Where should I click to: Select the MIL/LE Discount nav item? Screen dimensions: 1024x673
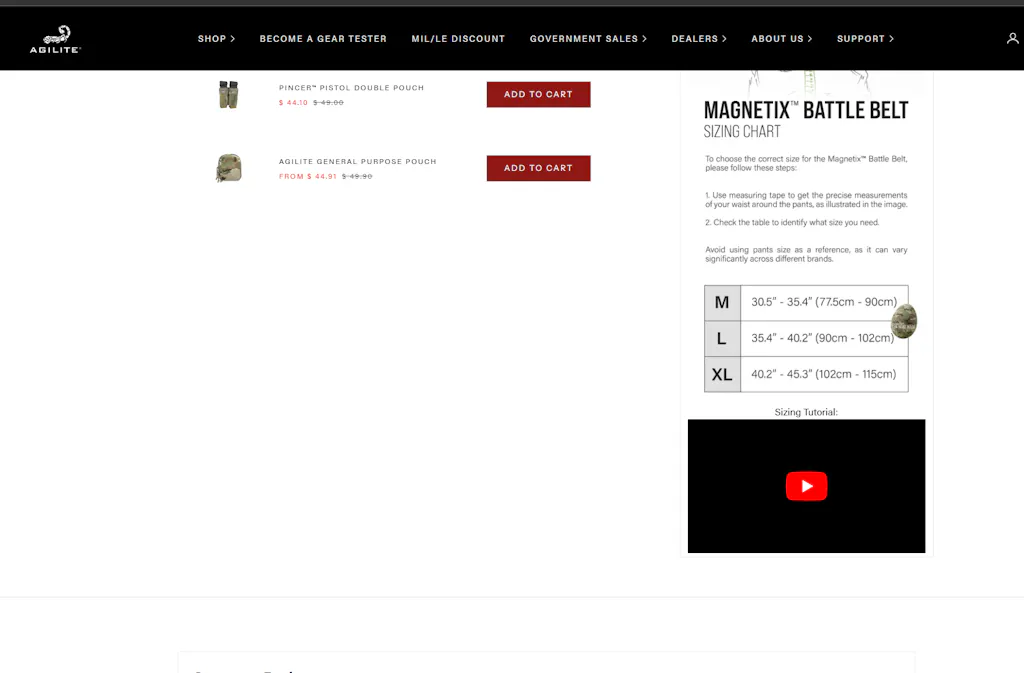click(x=458, y=39)
